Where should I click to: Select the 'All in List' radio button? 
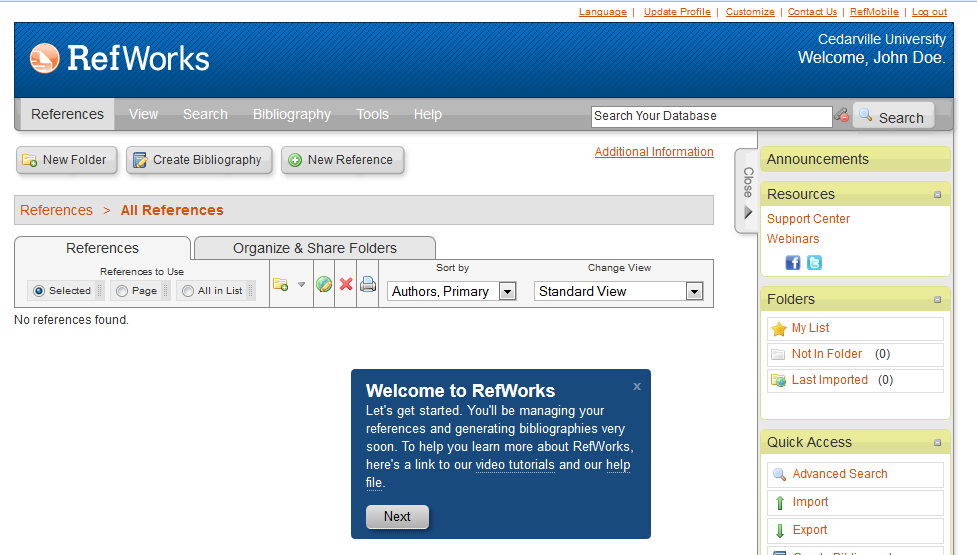coord(188,291)
